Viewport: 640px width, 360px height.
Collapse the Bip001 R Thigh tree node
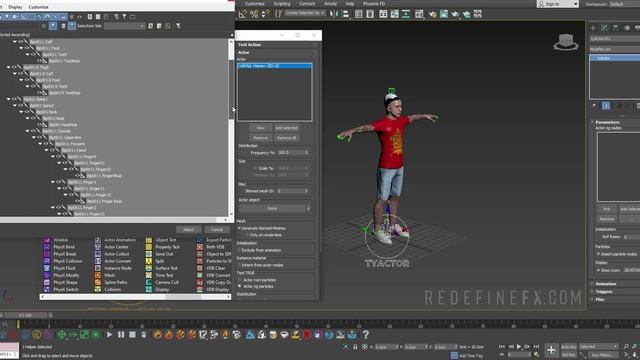tap(9, 67)
